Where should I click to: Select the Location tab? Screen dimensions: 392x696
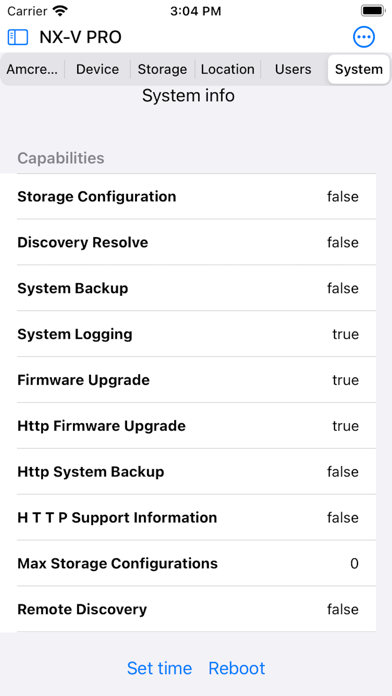(x=228, y=69)
